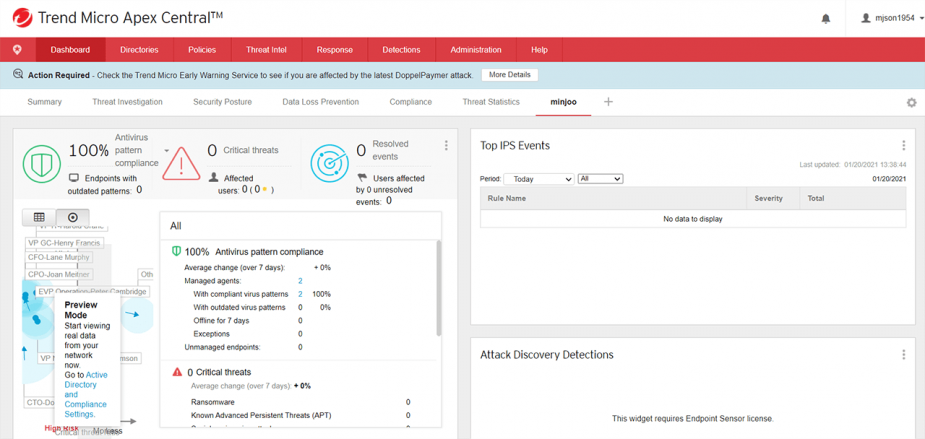925x439 pixels.
Task: Open the Administration menu
Action: click(476, 50)
